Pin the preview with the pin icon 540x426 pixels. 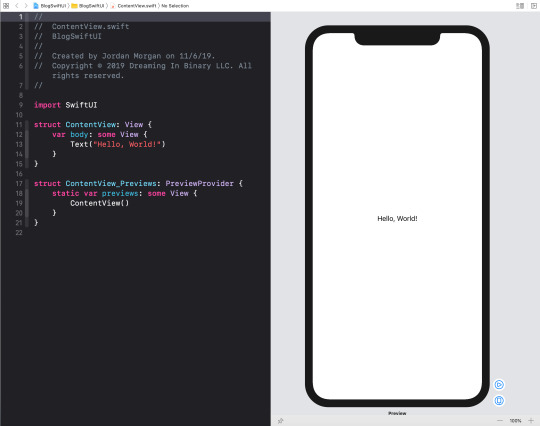point(281,420)
